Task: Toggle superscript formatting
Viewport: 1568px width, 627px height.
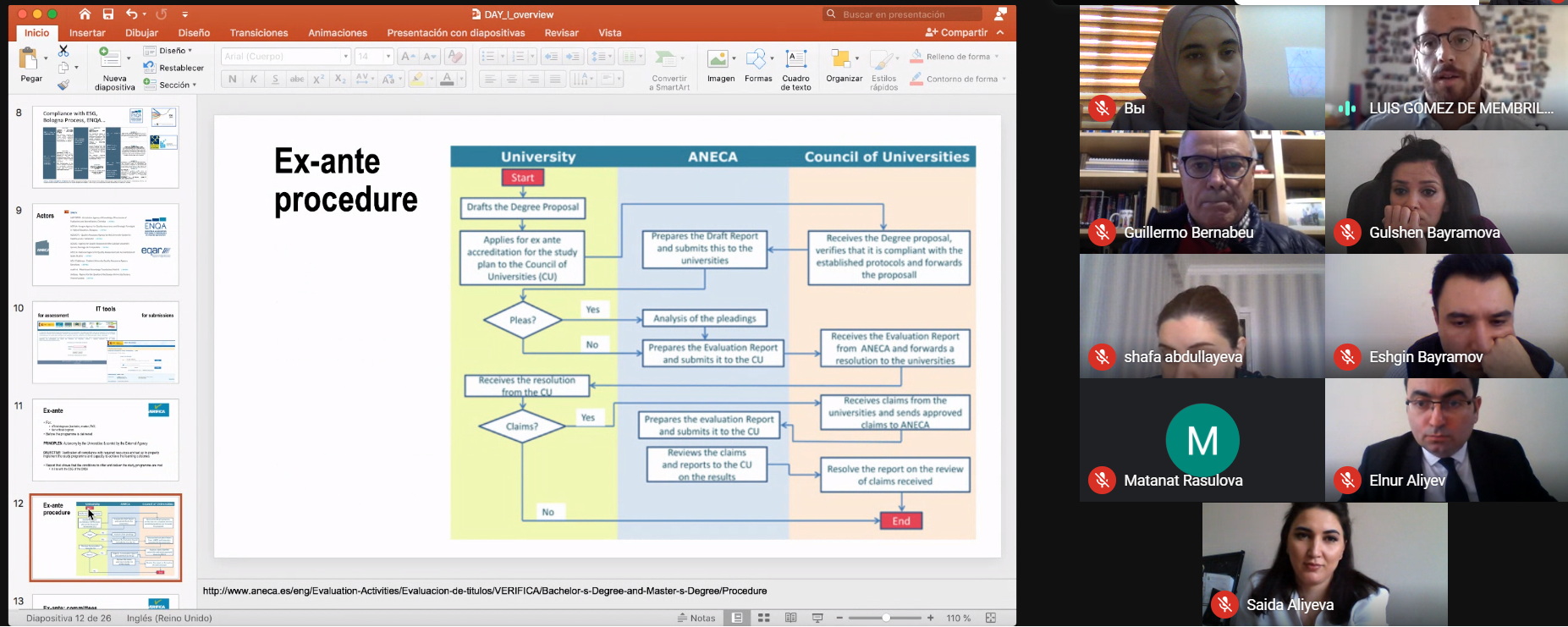Action: coord(318,79)
